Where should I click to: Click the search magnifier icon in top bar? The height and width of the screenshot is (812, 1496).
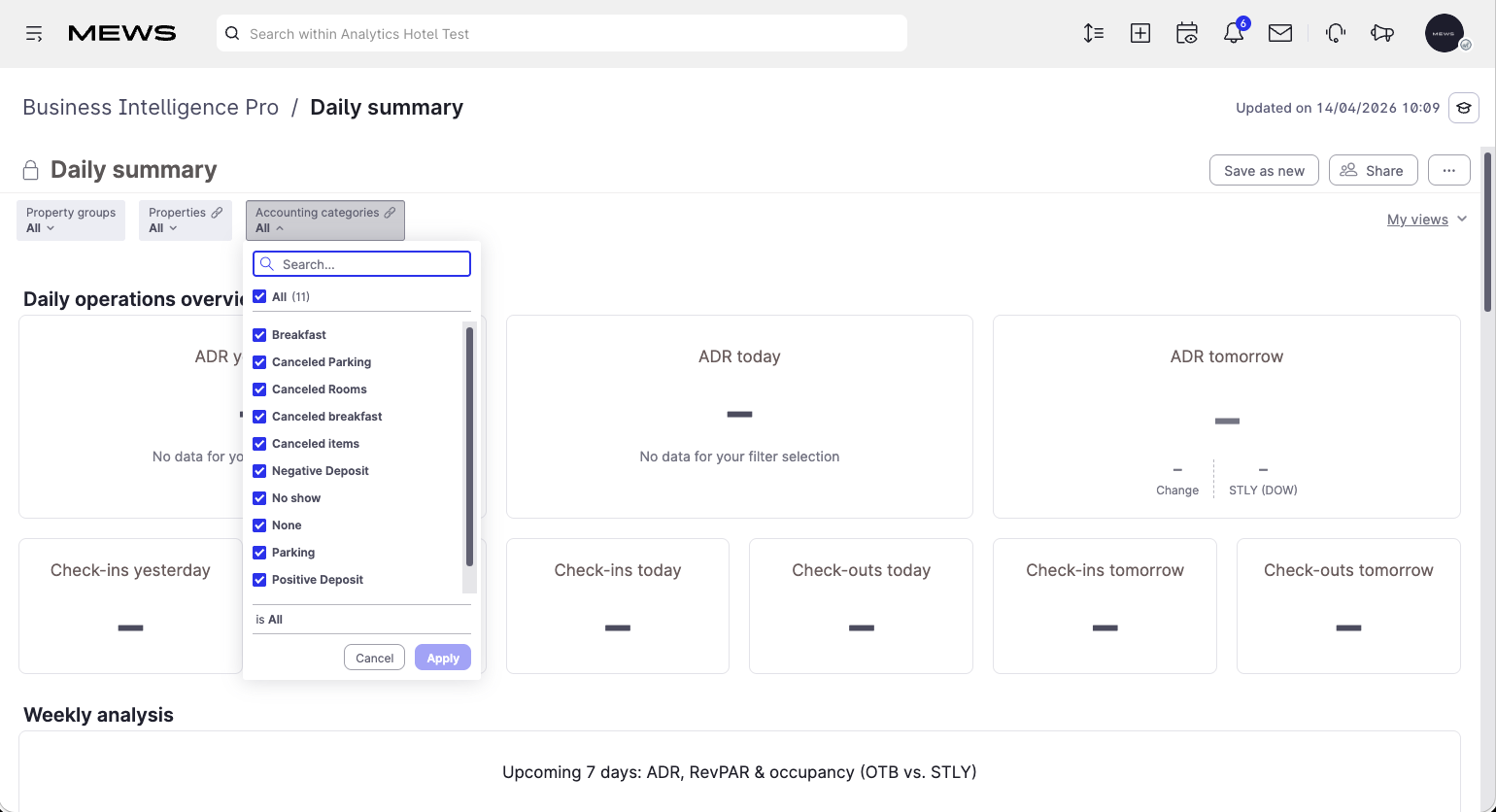232,33
